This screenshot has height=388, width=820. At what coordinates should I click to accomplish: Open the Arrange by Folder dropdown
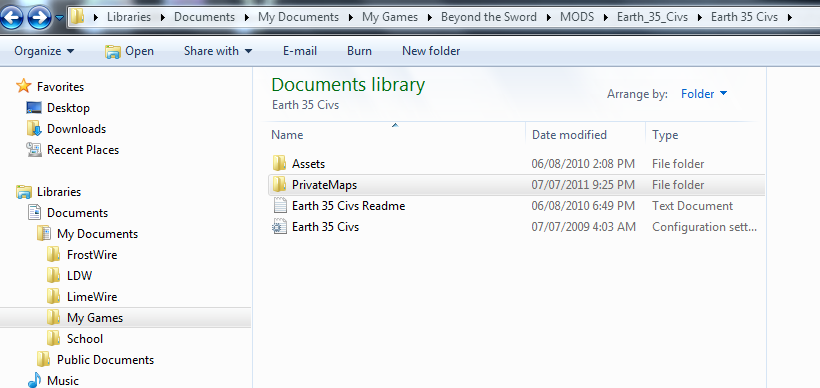[x=704, y=94]
